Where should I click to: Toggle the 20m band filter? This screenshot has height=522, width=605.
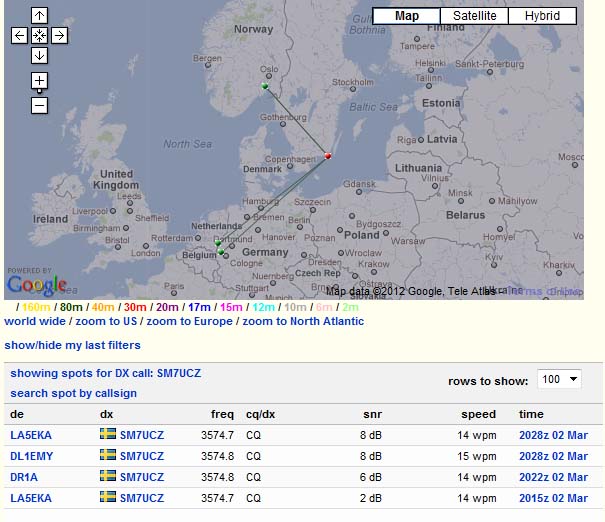click(x=167, y=307)
